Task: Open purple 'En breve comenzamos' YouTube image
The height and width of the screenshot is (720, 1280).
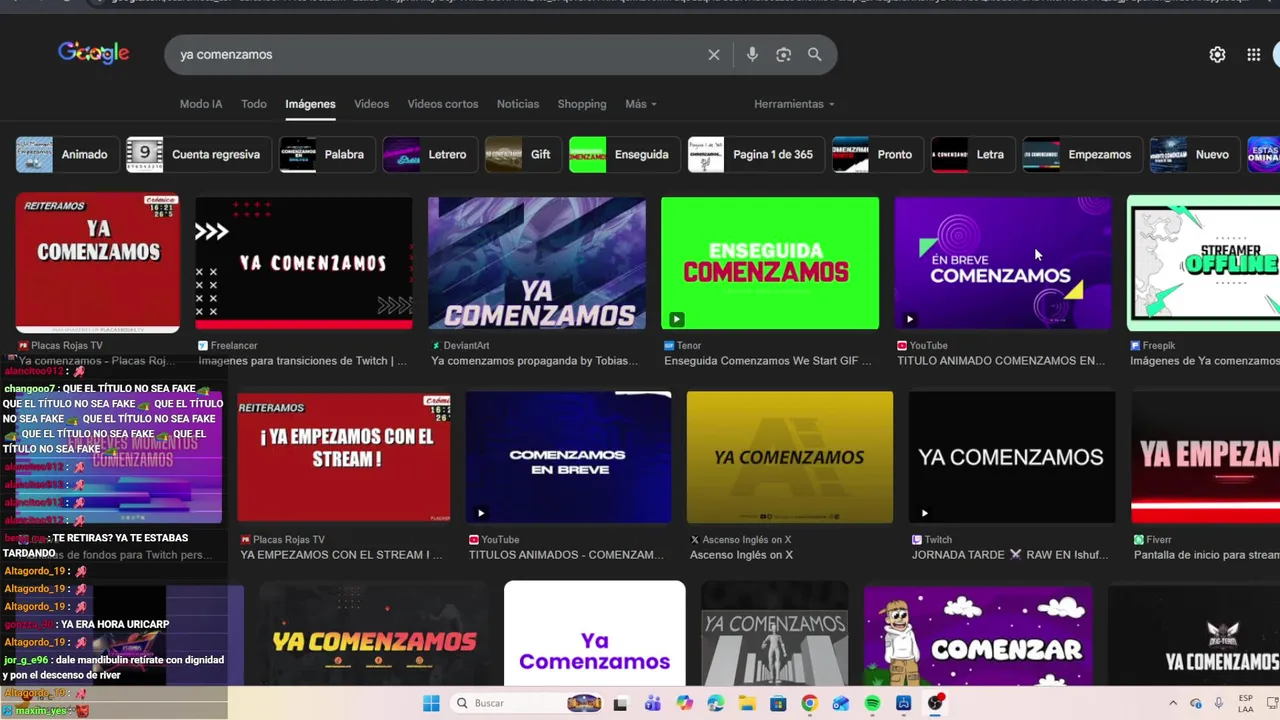Action: pos(1002,263)
